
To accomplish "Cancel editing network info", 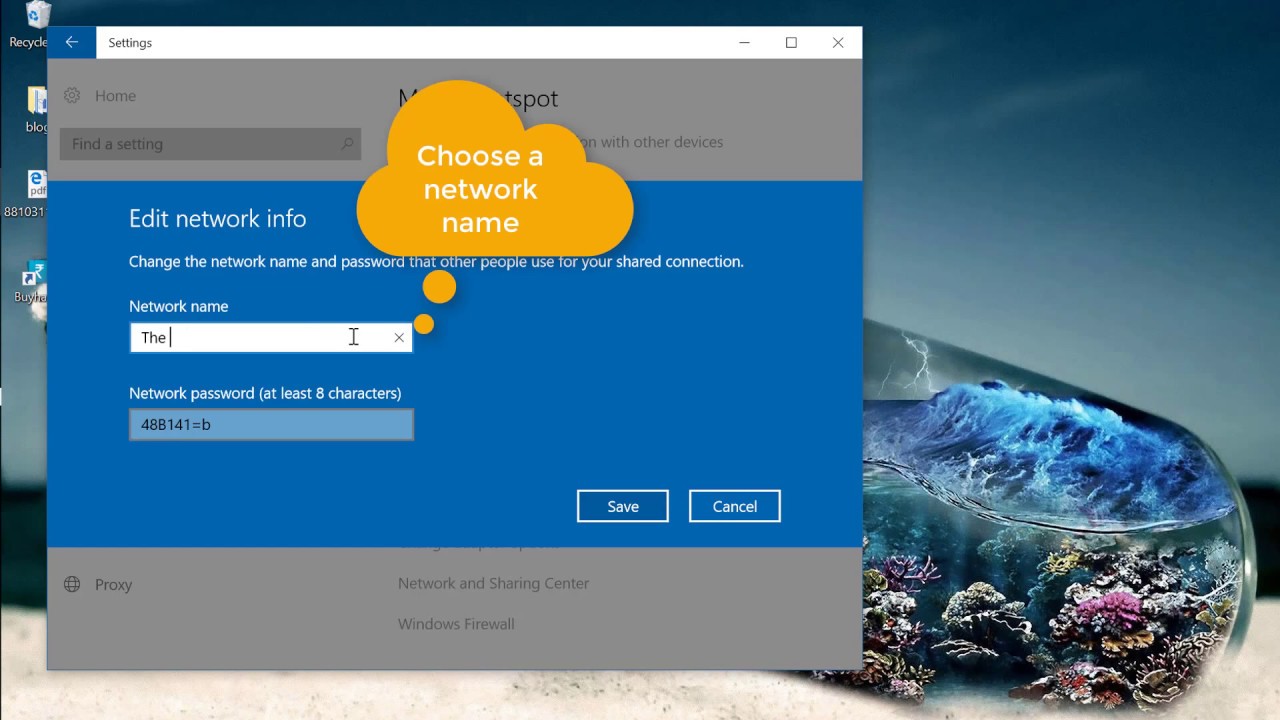I will (x=735, y=506).
